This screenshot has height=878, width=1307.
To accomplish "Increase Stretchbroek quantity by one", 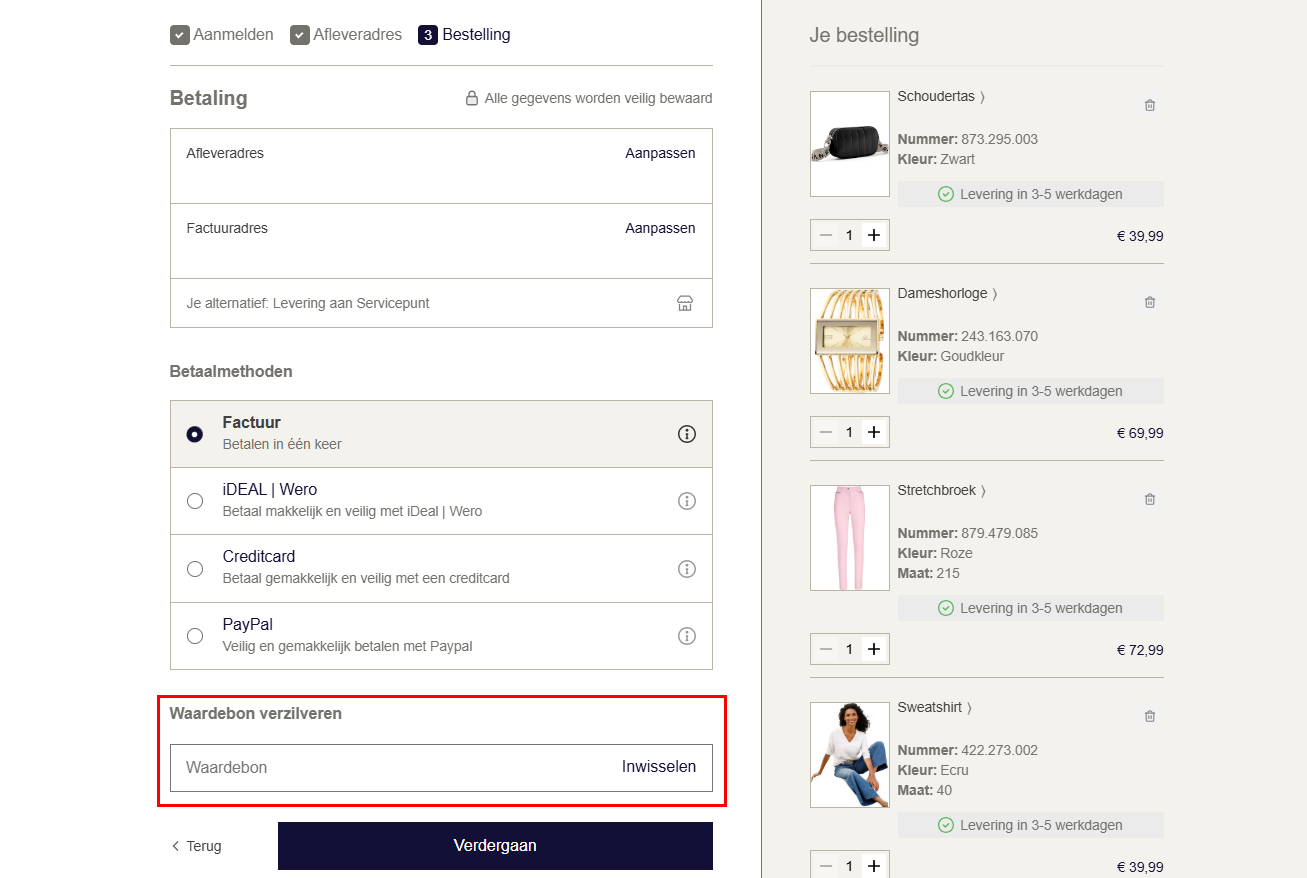I will point(874,649).
